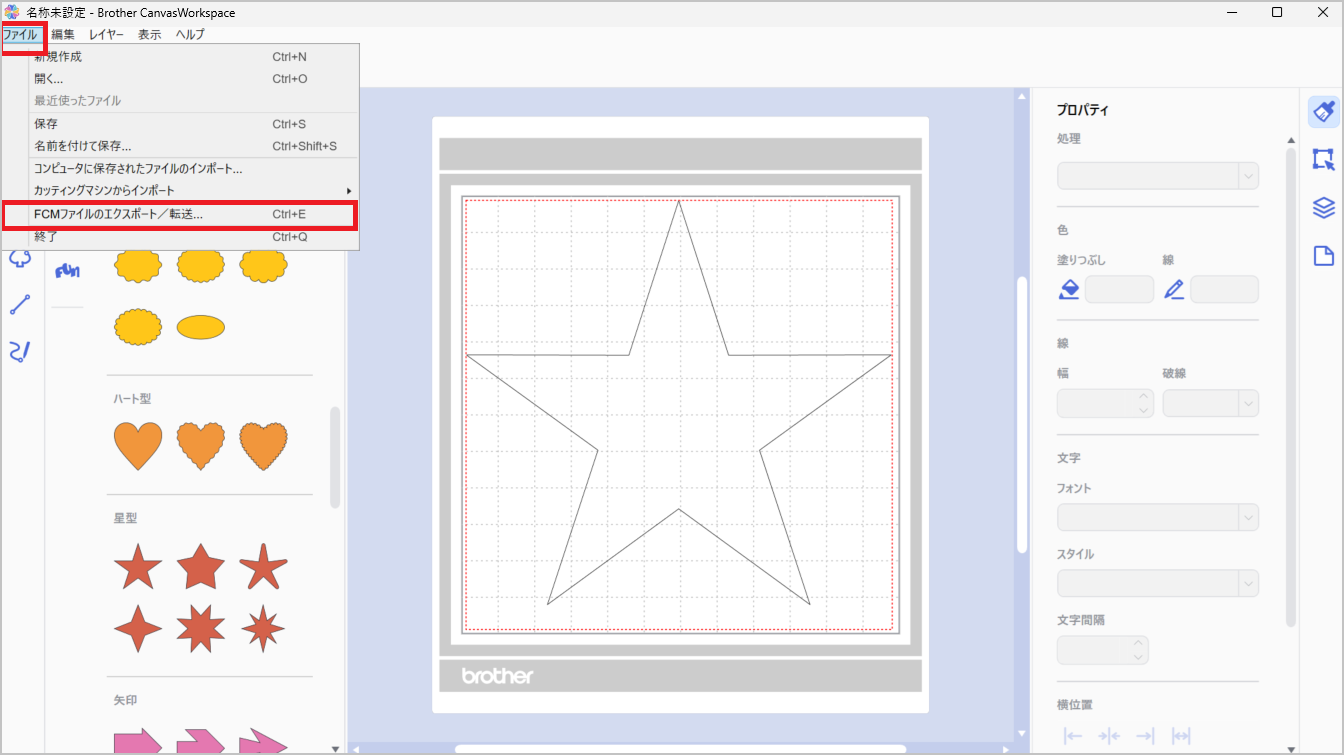Image resolution: width=1344 pixels, height=755 pixels.
Task: Open the Properties panel paintbrush icon
Action: (1323, 111)
